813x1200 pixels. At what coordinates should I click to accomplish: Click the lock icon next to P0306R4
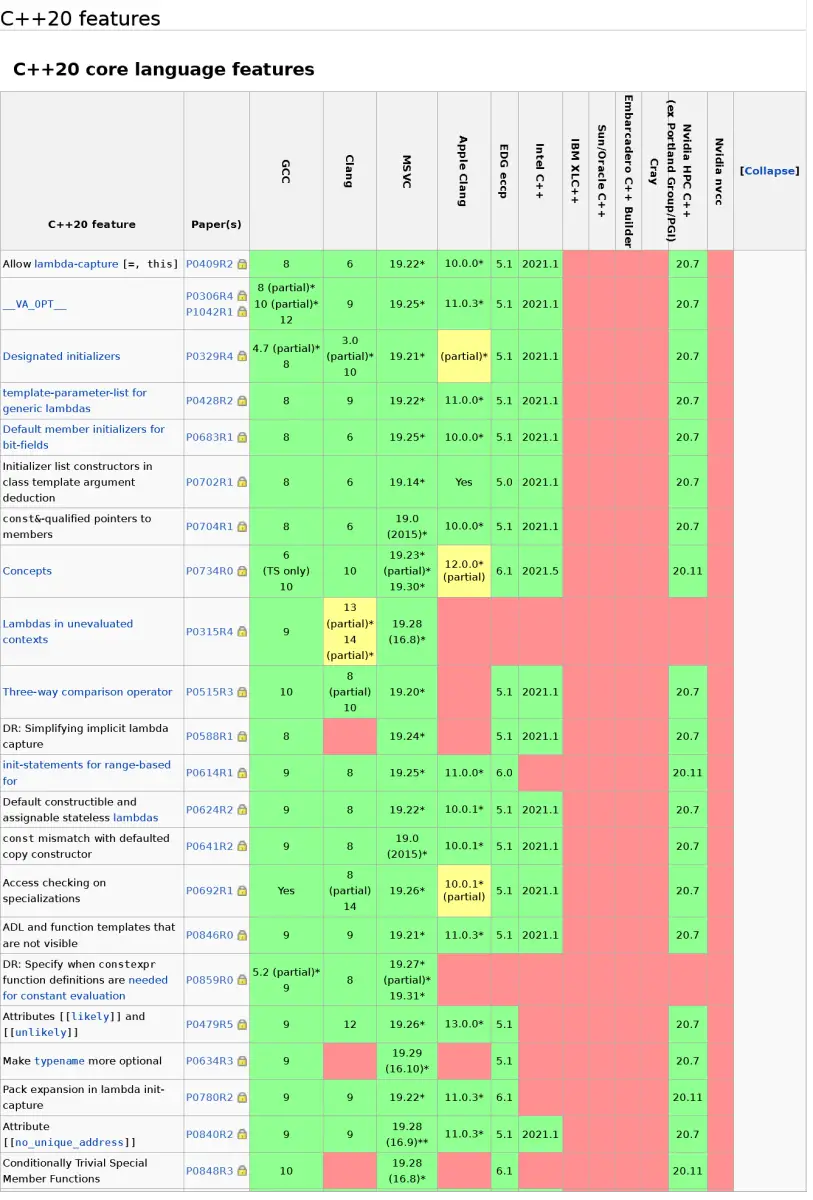pos(240,296)
